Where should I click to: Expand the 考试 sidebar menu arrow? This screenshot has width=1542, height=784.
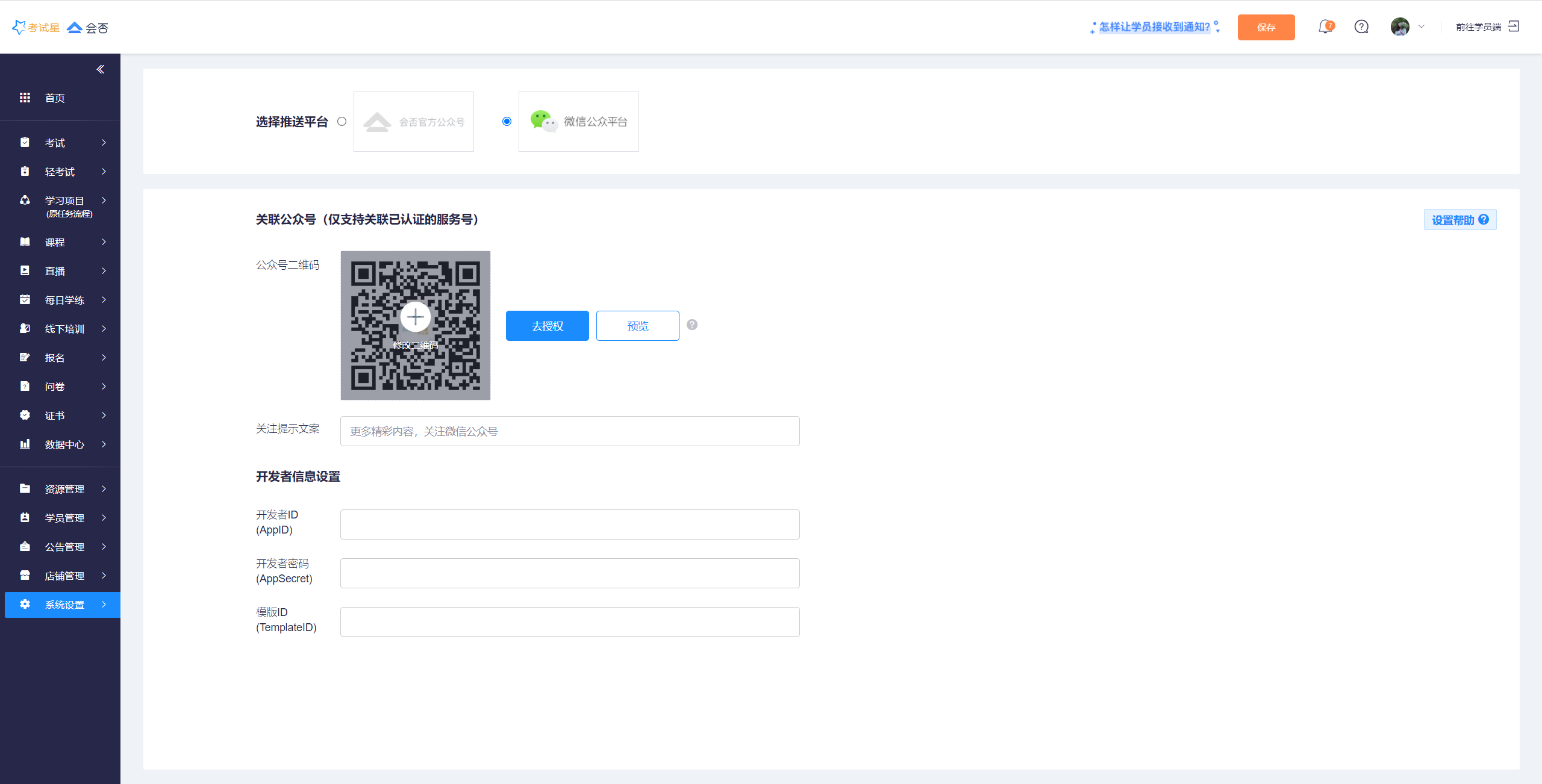[104, 143]
